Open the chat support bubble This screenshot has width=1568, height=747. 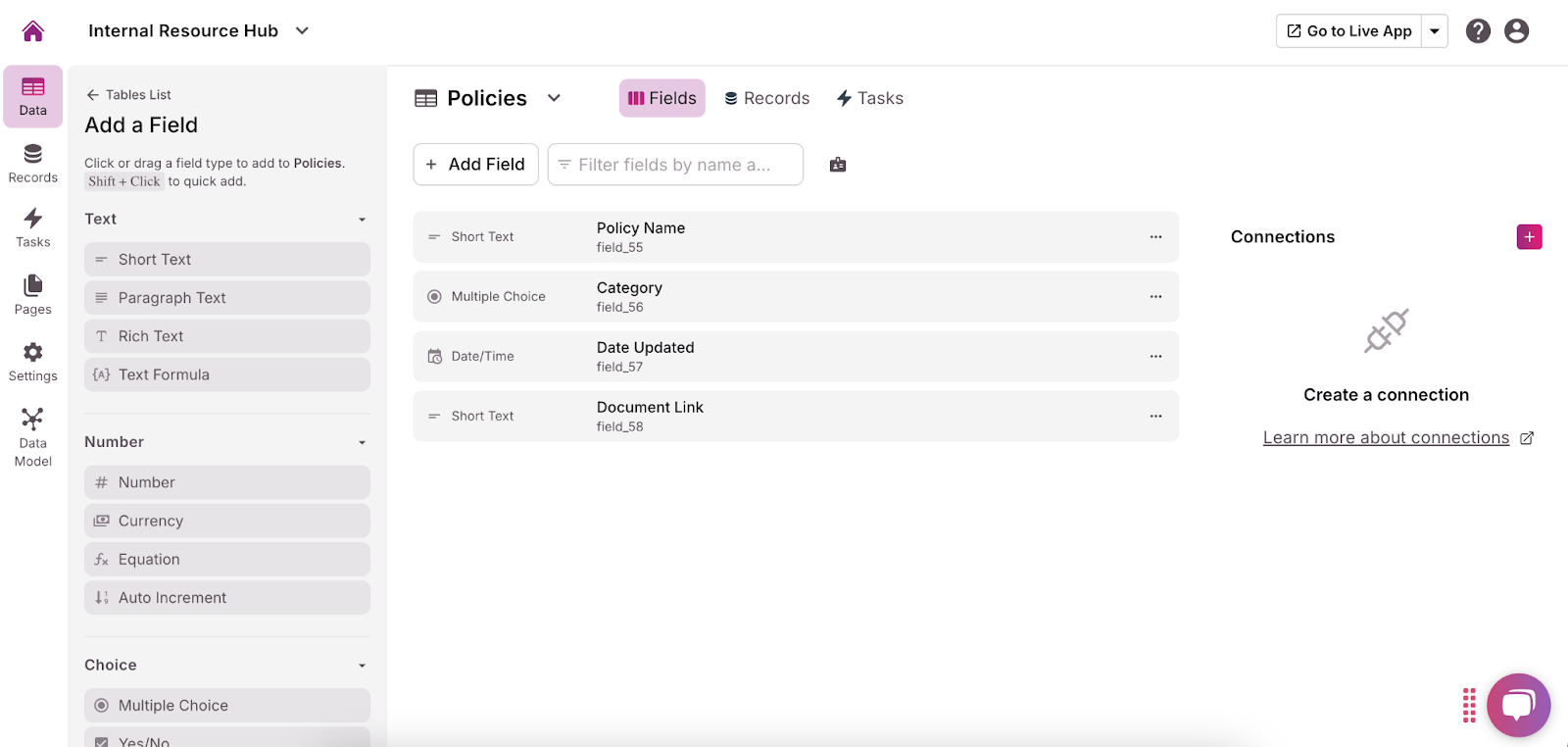tap(1518, 705)
